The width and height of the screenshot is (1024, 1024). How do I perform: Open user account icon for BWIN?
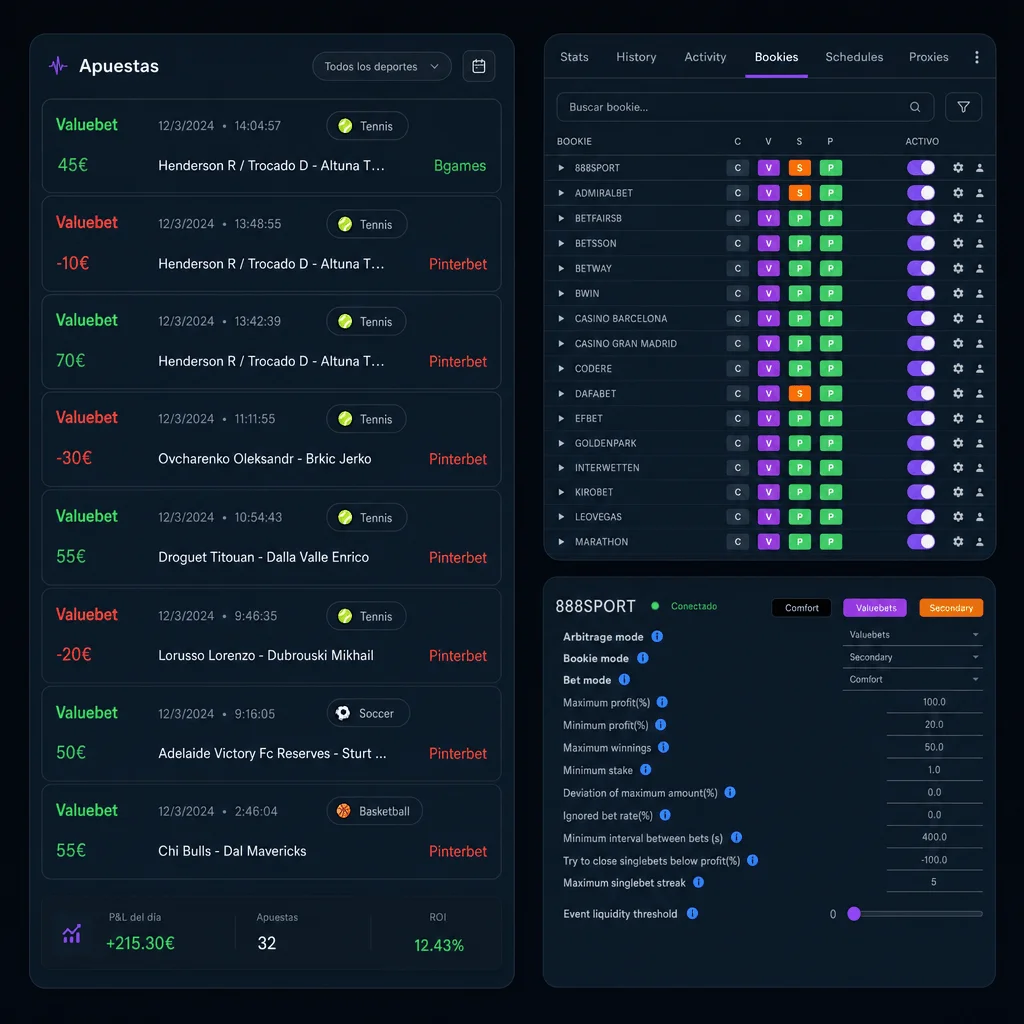coord(979,293)
